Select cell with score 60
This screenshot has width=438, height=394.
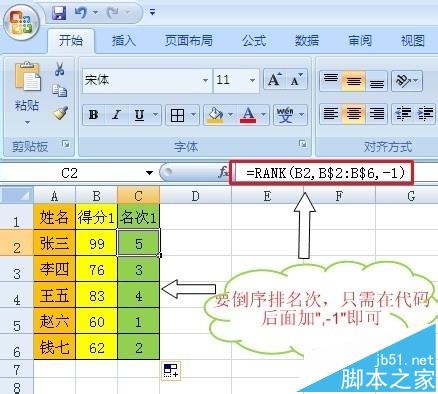coord(97,321)
